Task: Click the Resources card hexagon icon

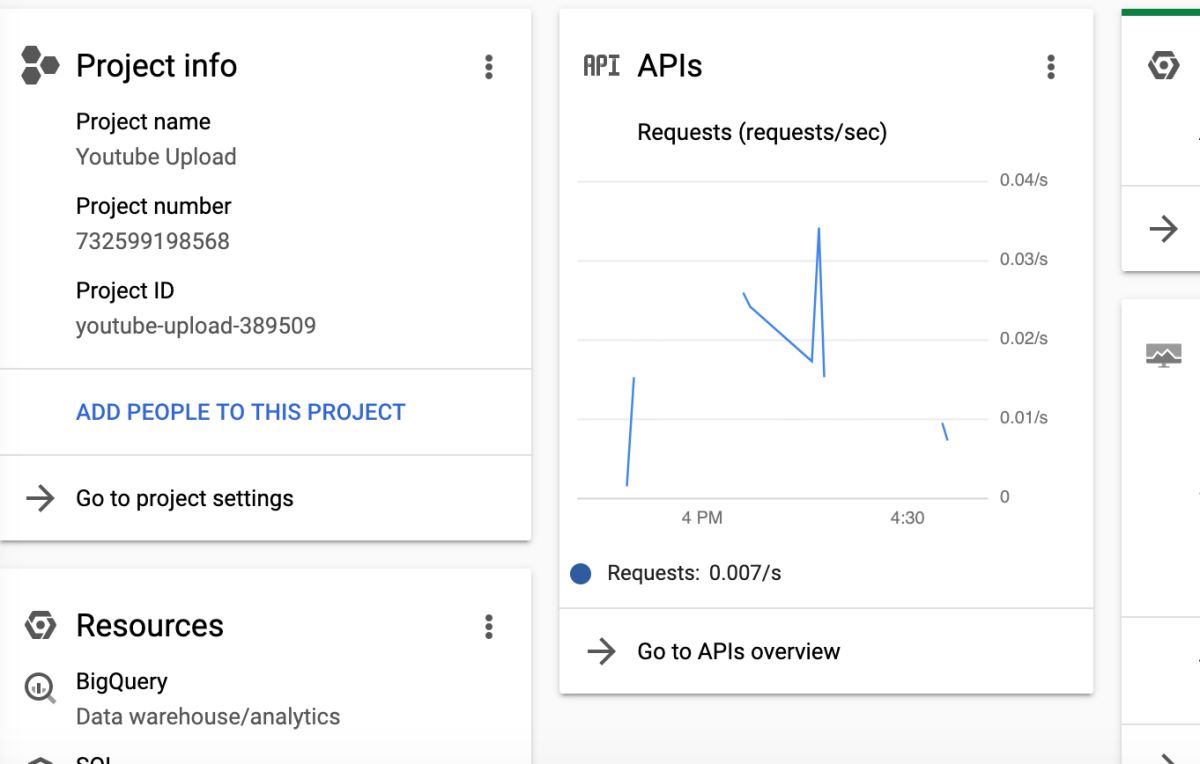Action: click(40, 626)
